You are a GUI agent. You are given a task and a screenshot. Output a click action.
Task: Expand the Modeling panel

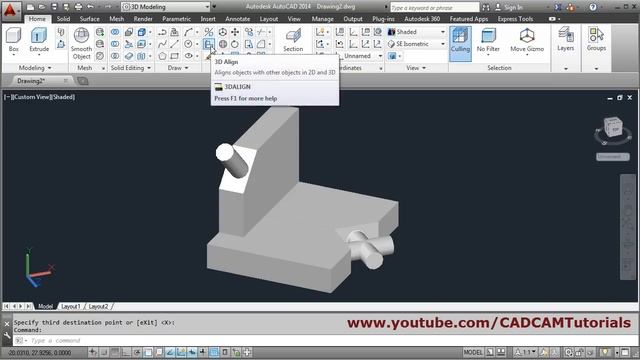point(35,68)
